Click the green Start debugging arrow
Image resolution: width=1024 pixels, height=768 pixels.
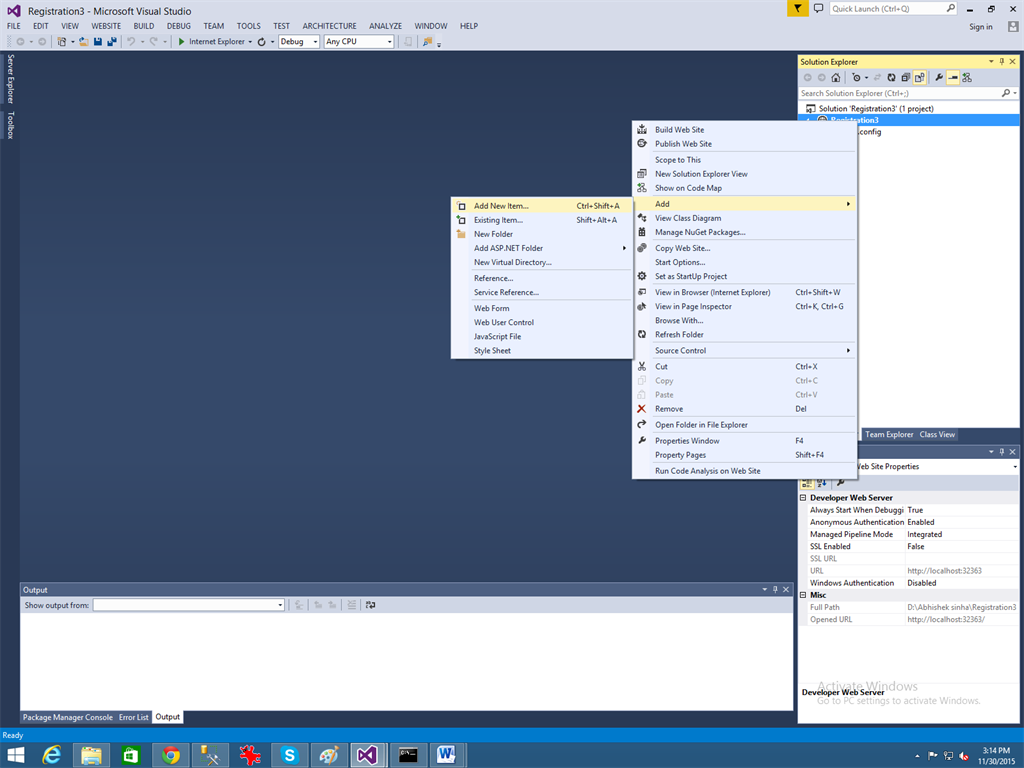click(181, 42)
